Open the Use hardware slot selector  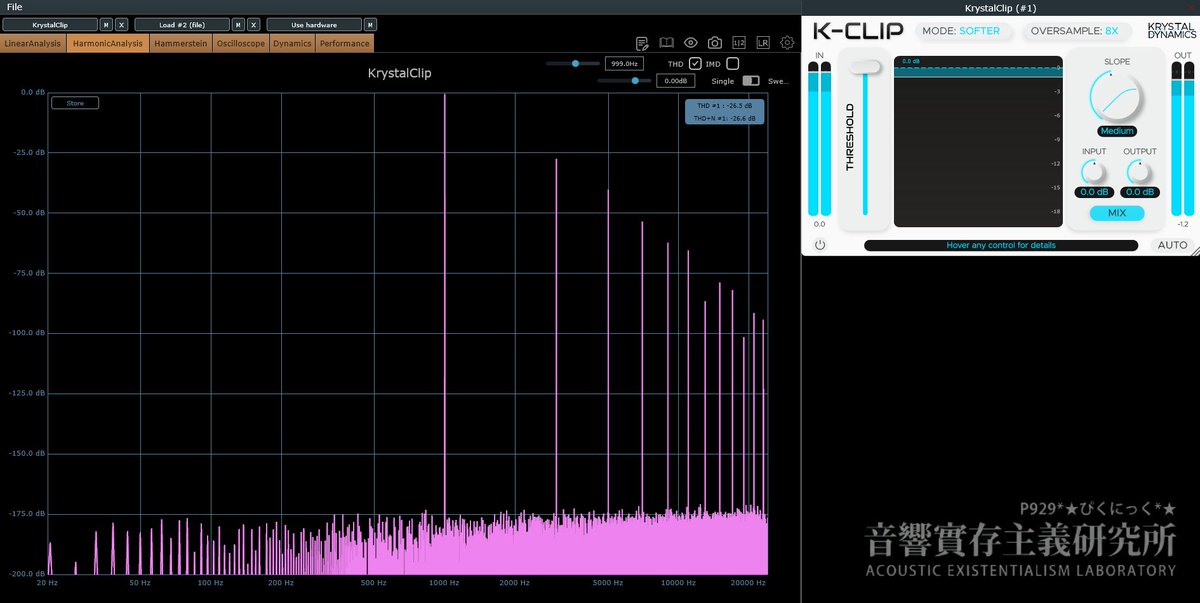pos(314,24)
